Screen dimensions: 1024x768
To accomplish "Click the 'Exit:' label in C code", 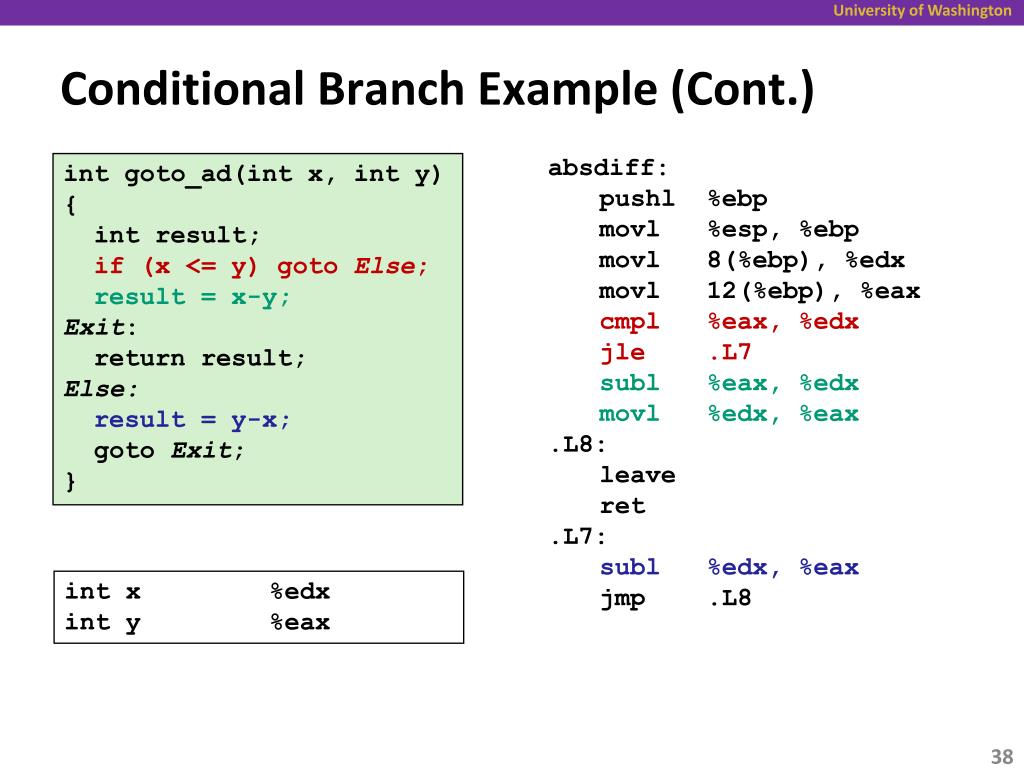I will [x=101, y=327].
